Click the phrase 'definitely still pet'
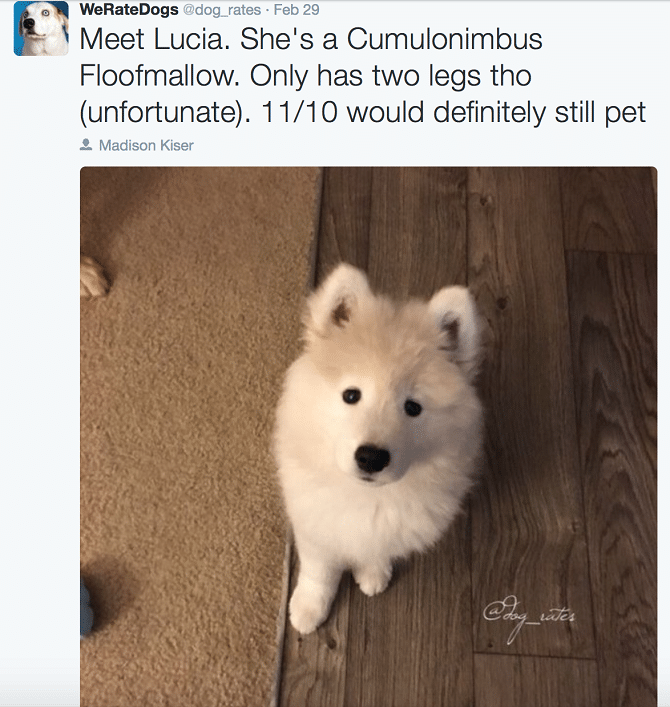 539,112
